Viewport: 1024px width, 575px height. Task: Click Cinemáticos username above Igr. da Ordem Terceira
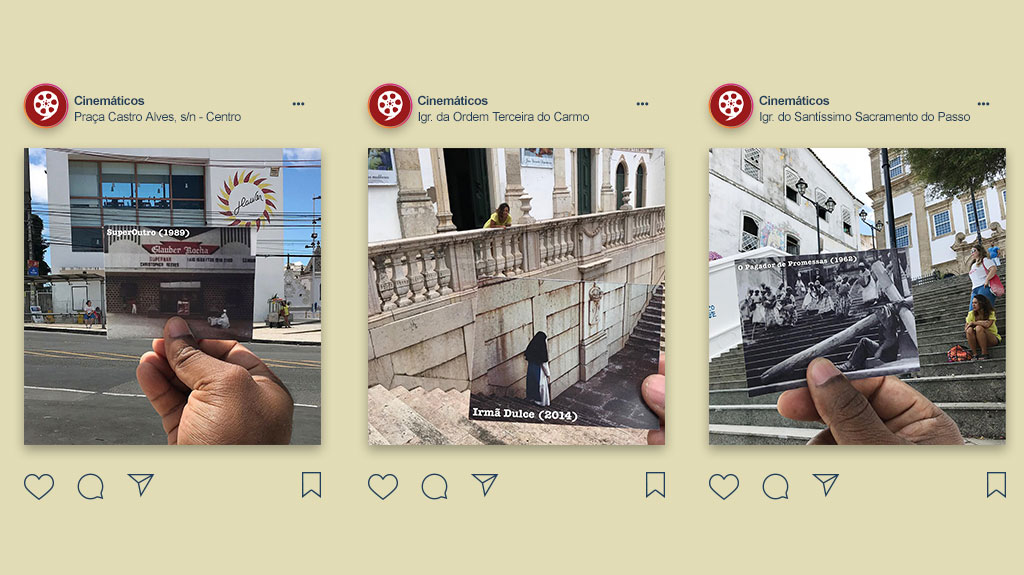coord(453,101)
